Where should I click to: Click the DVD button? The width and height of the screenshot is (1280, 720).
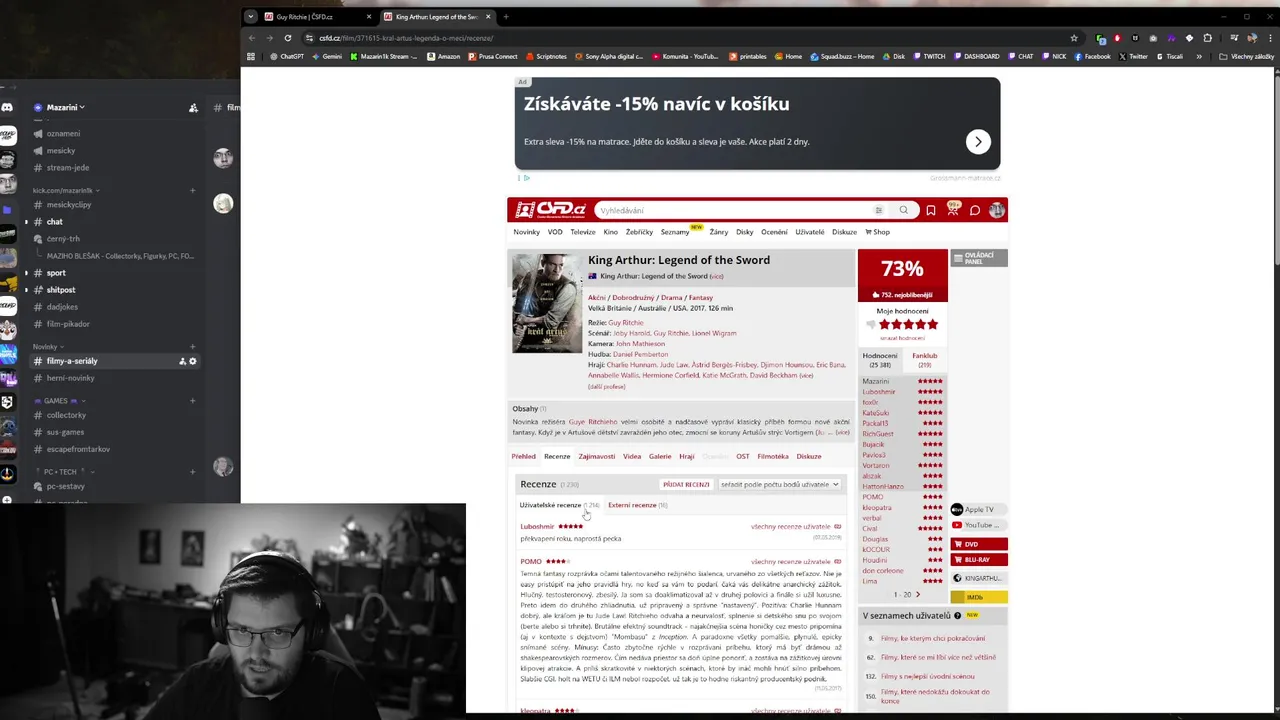tap(979, 544)
